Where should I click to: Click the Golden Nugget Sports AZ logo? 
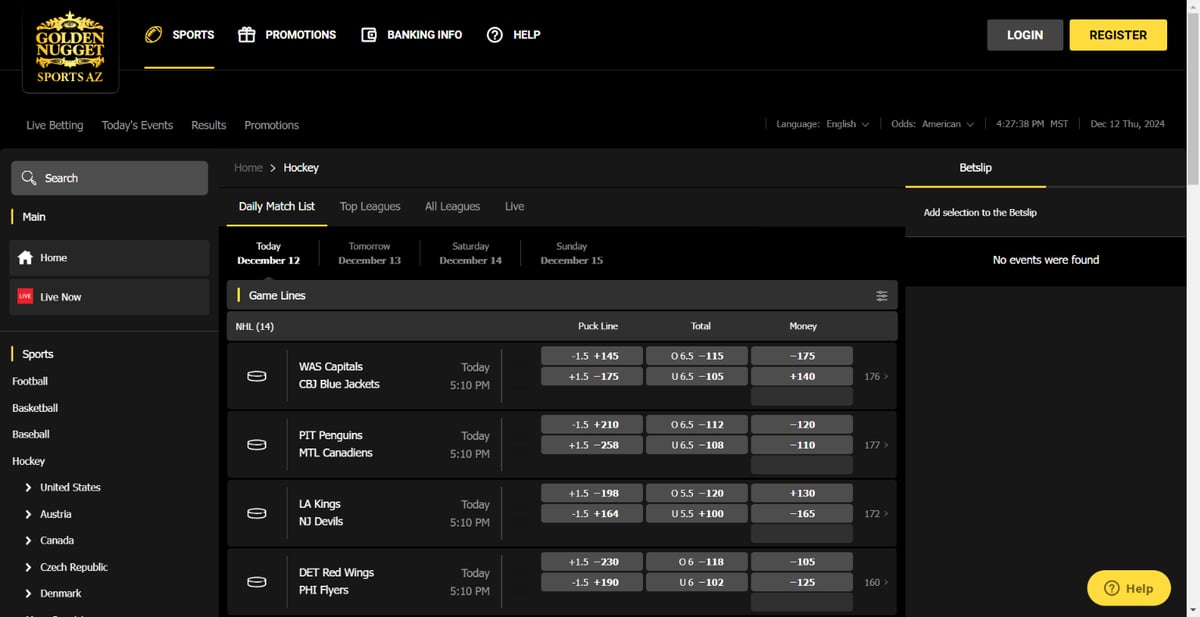pyautogui.click(x=70, y=47)
